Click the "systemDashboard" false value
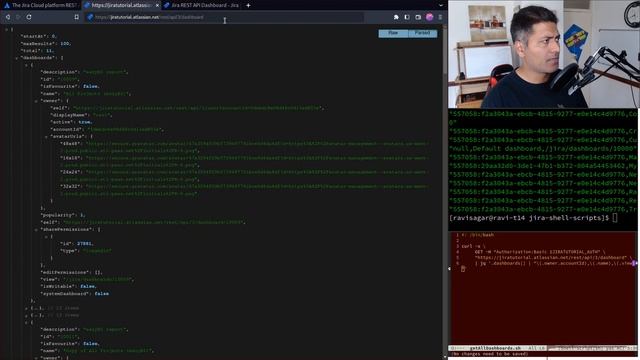 pos(101,293)
